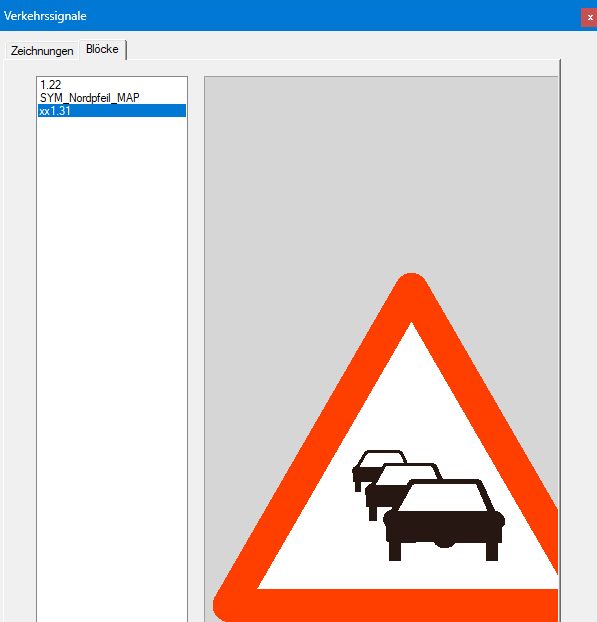
Task: Click the front car's left wheel
Action: tap(395, 551)
